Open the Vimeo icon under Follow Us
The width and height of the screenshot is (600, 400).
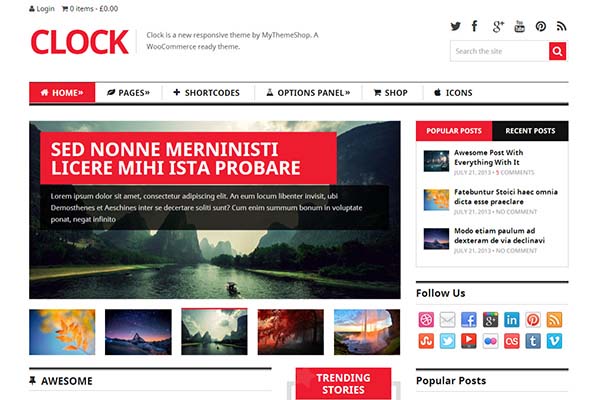click(554, 341)
